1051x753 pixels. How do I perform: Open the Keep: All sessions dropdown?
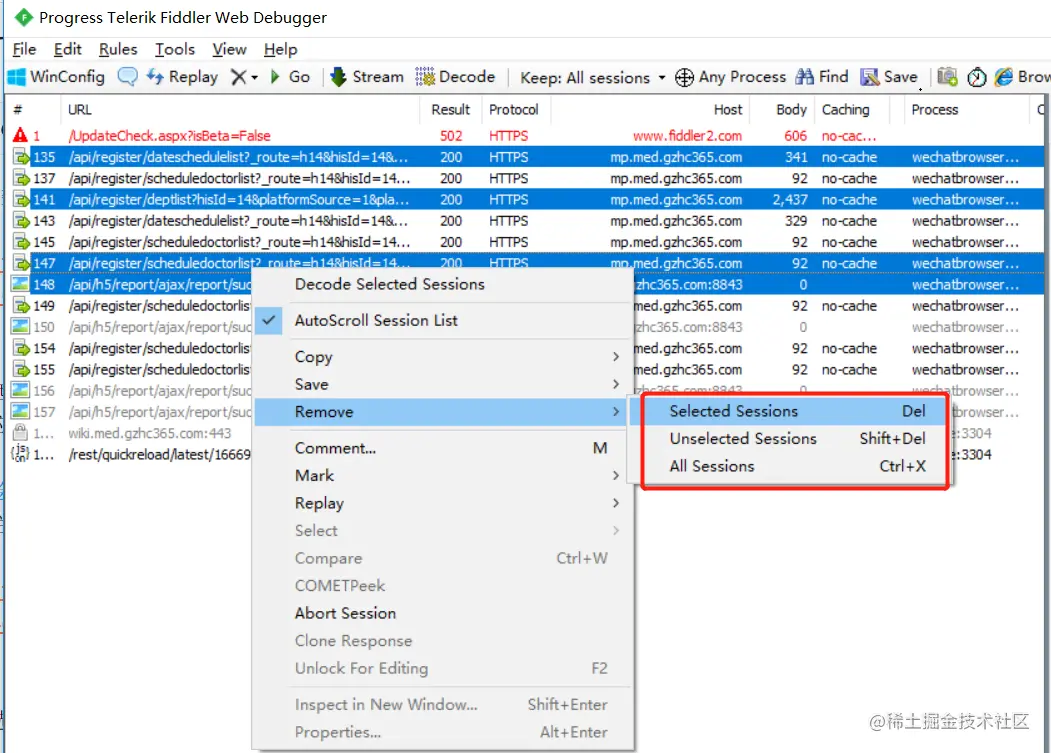coord(593,78)
